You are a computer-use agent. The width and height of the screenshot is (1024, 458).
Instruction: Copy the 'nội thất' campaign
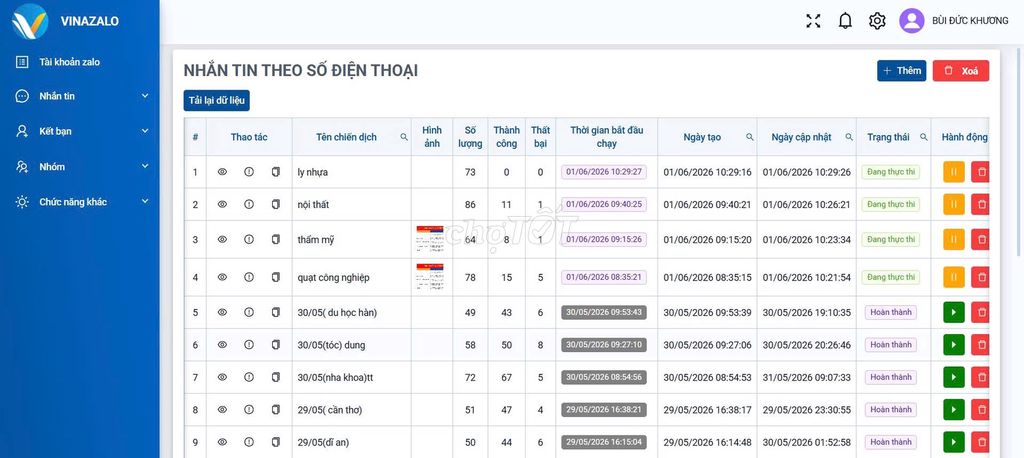click(276, 204)
